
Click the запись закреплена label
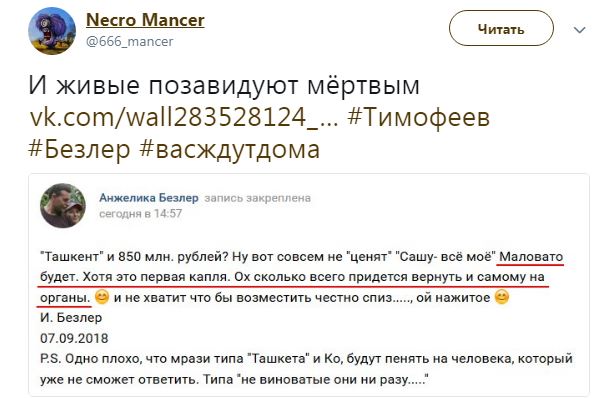tap(258, 198)
